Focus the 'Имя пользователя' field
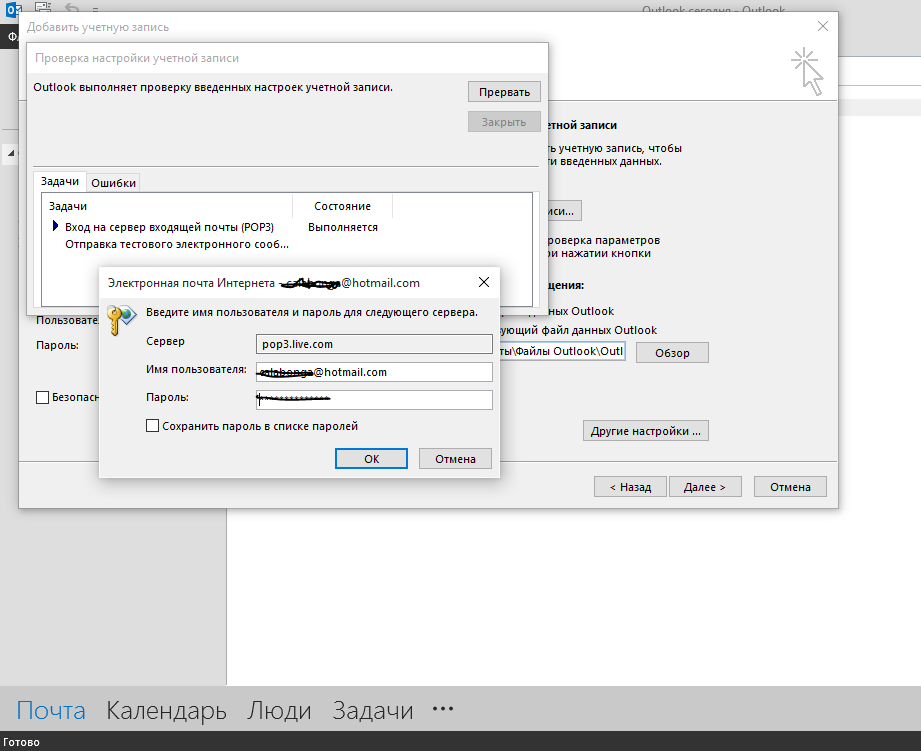921x751 pixels. point(374,372)
